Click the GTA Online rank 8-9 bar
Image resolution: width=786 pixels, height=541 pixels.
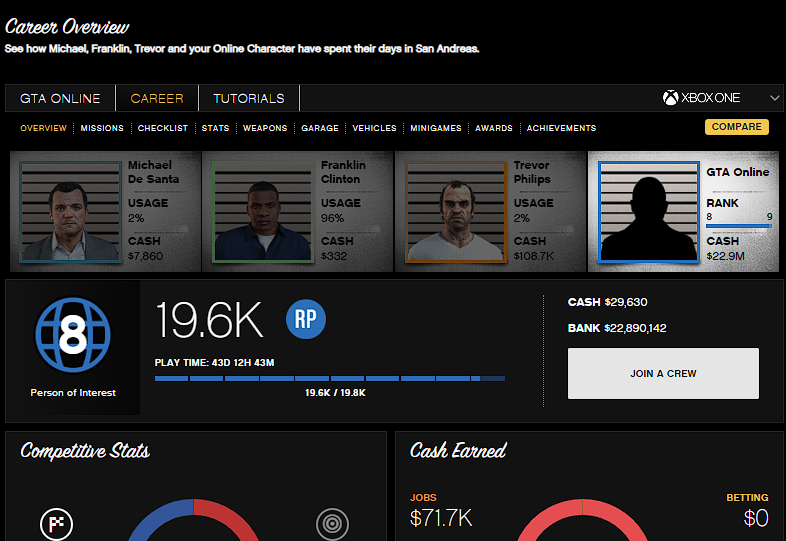click(739, 226)
